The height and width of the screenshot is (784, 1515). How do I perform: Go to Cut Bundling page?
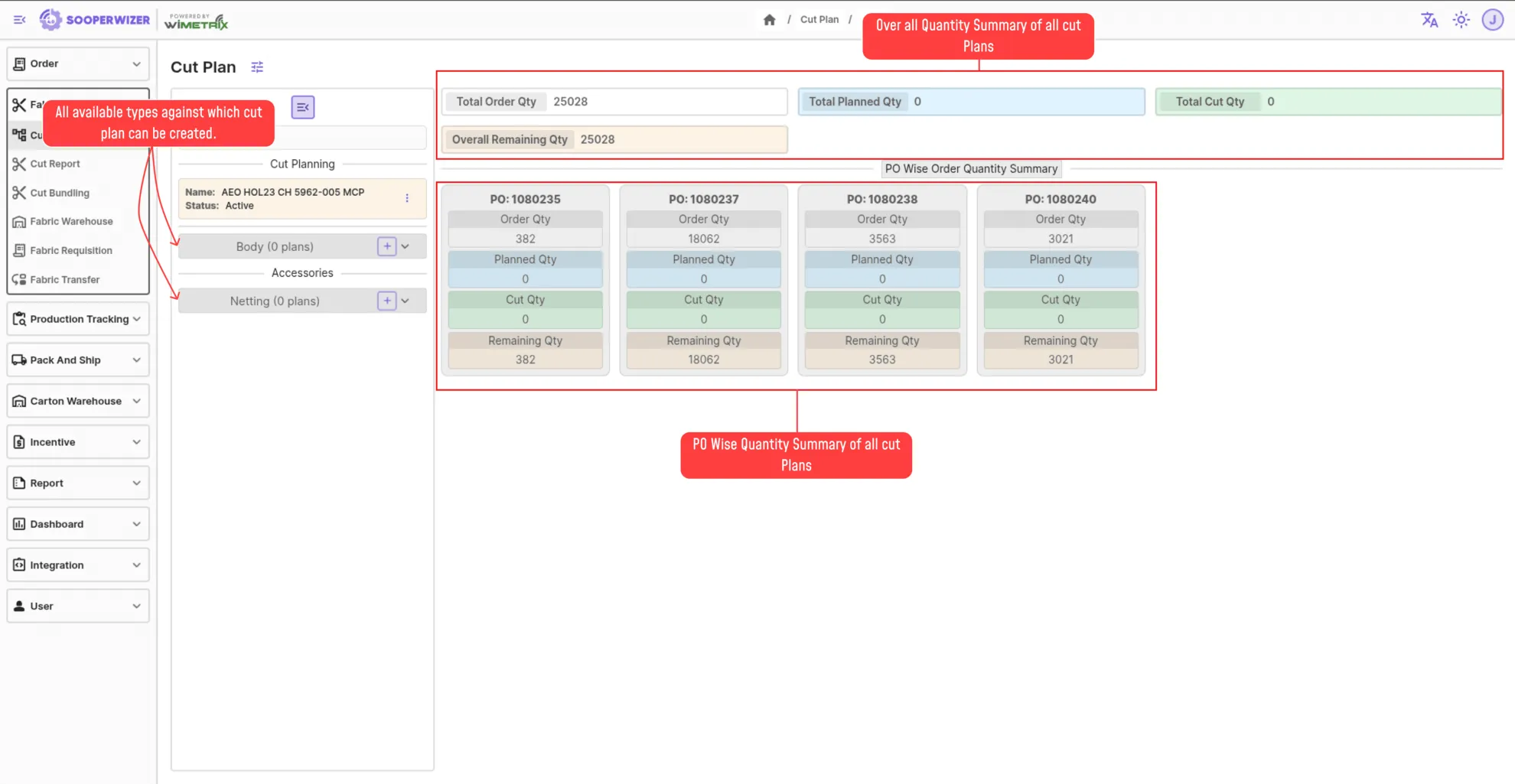(x=60, y=193)
